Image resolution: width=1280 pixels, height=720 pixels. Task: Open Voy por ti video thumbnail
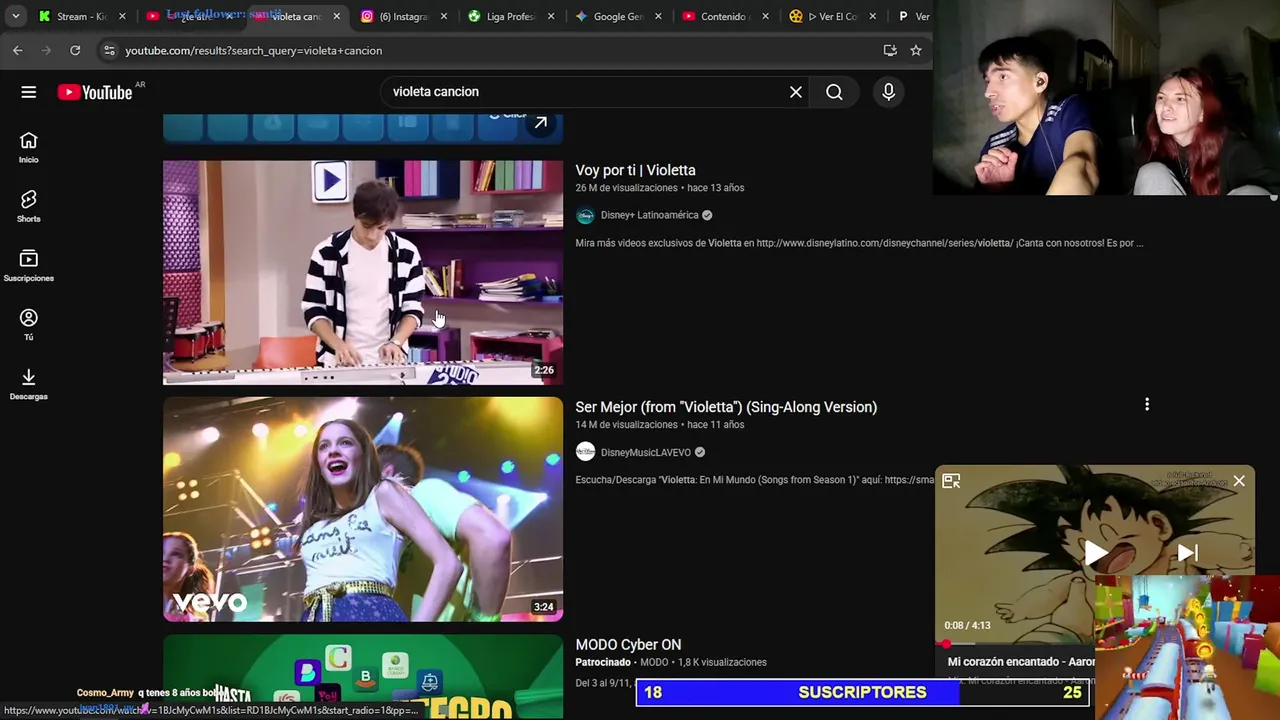coord(363,273)
